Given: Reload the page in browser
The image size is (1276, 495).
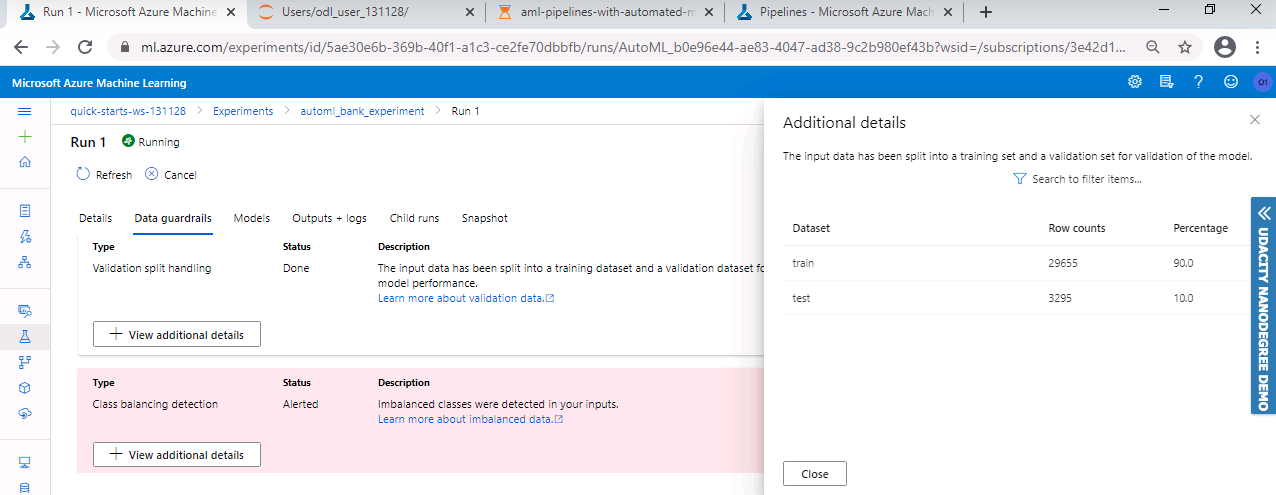Looking at the screenshot, I should click(85, 47).
